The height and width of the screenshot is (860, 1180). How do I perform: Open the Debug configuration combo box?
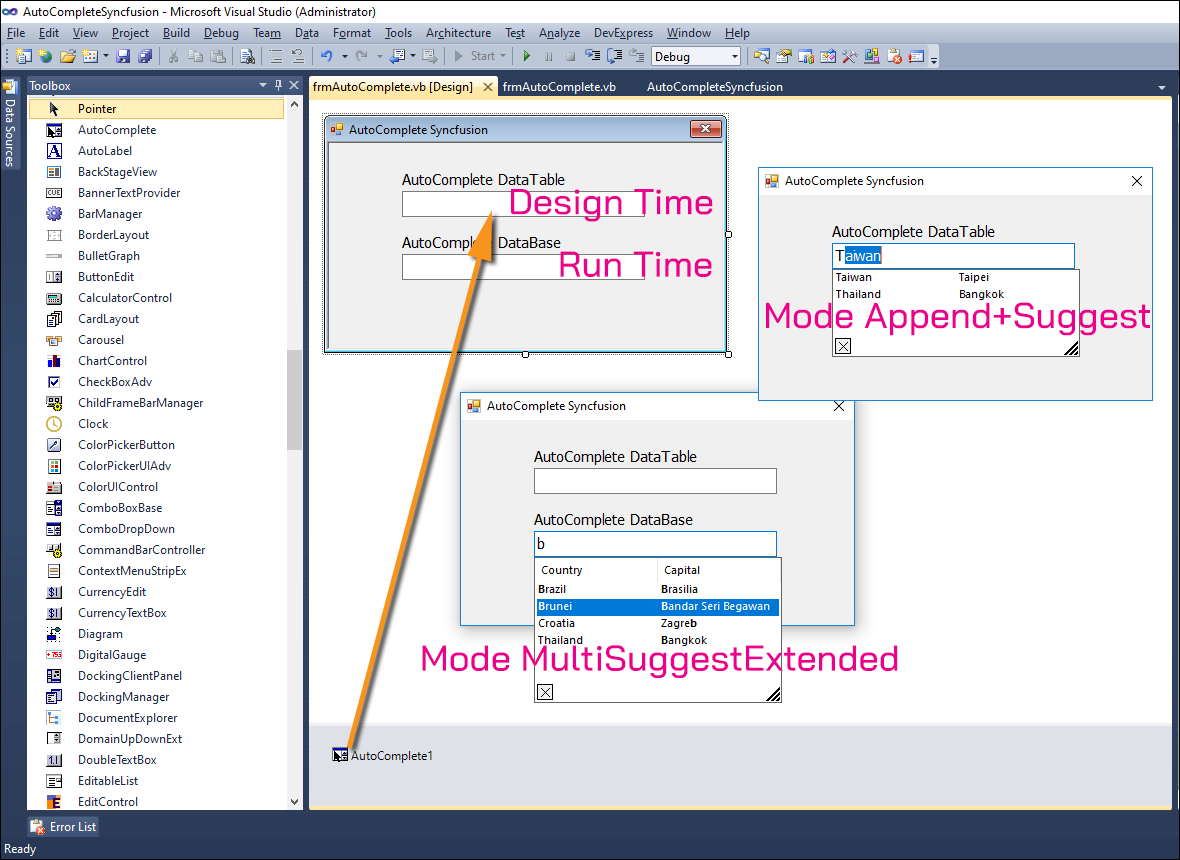(696, 56)
